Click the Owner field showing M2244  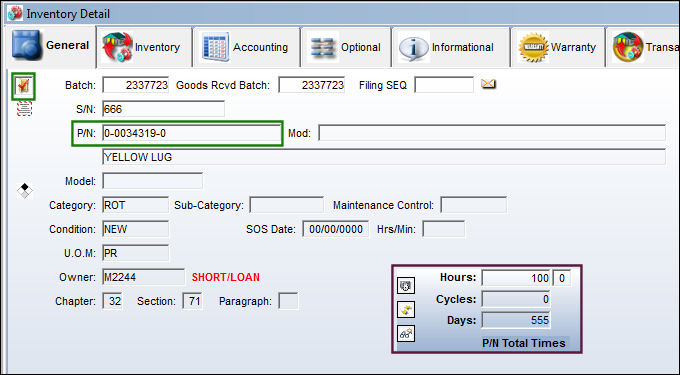[x=144, y=277]
